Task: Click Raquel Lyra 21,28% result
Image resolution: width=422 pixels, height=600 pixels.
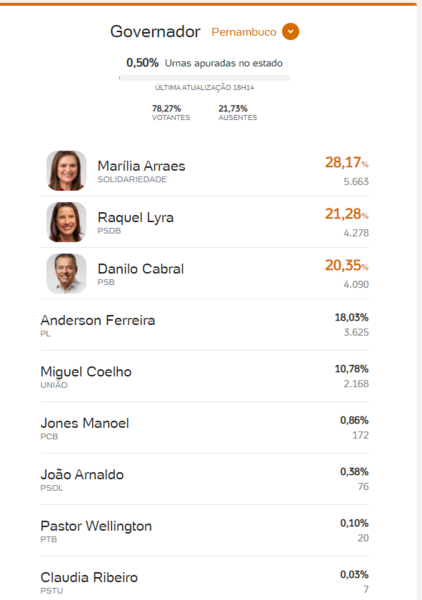Action: [347, 214]
